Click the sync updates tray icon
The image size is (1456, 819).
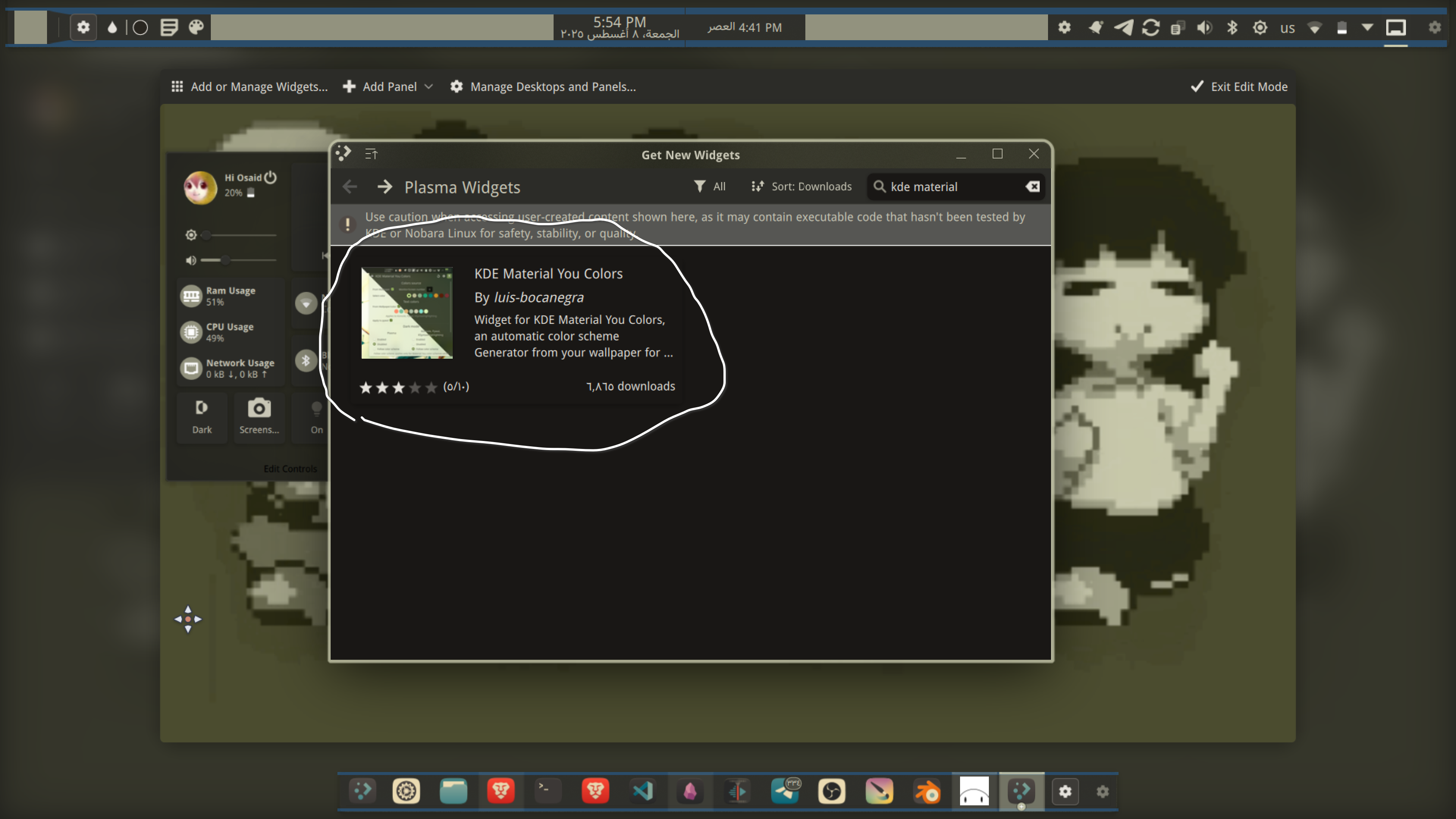click(x=1151, y=27)
